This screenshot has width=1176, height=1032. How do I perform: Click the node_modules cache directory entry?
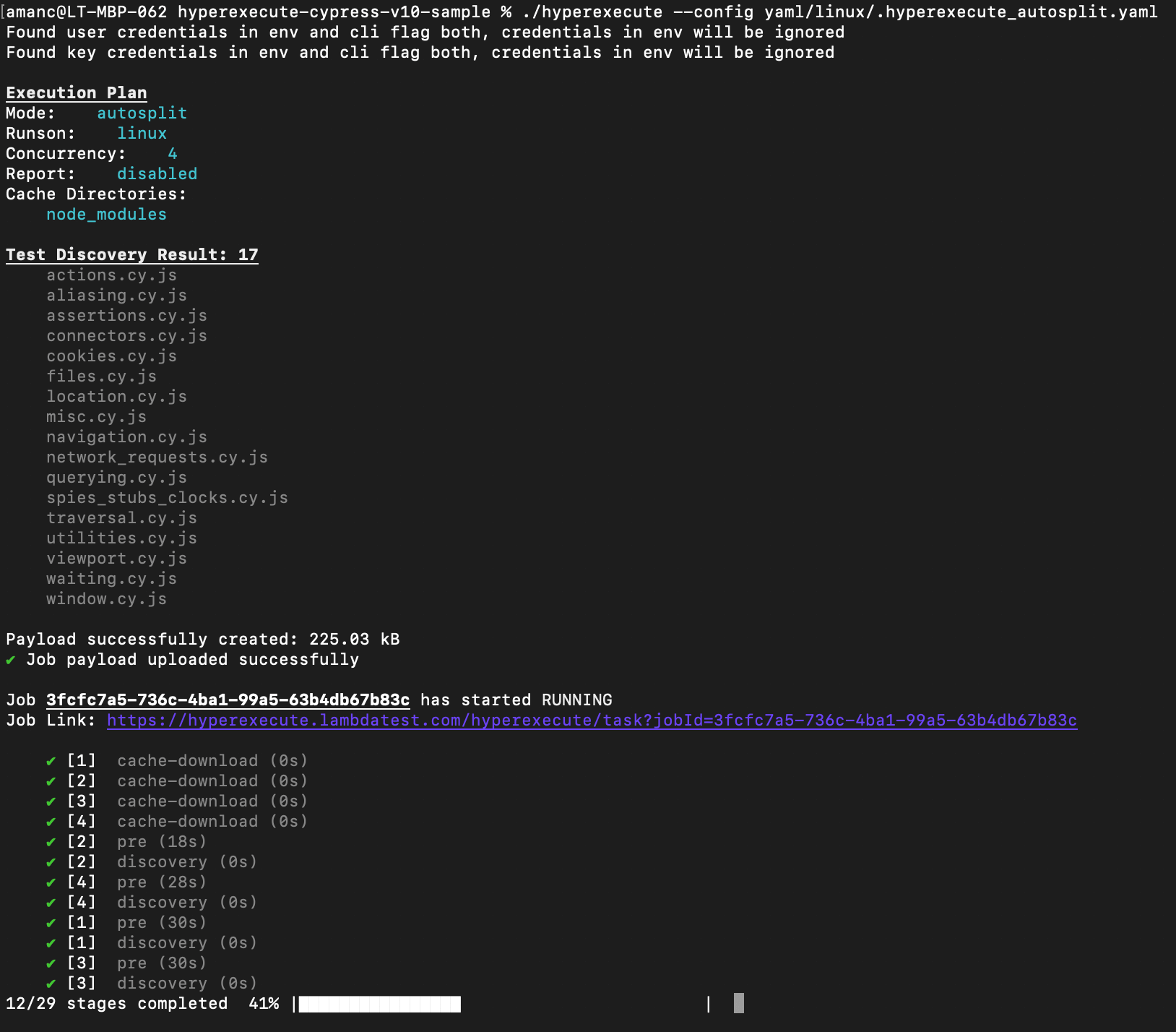coord(106,215)
